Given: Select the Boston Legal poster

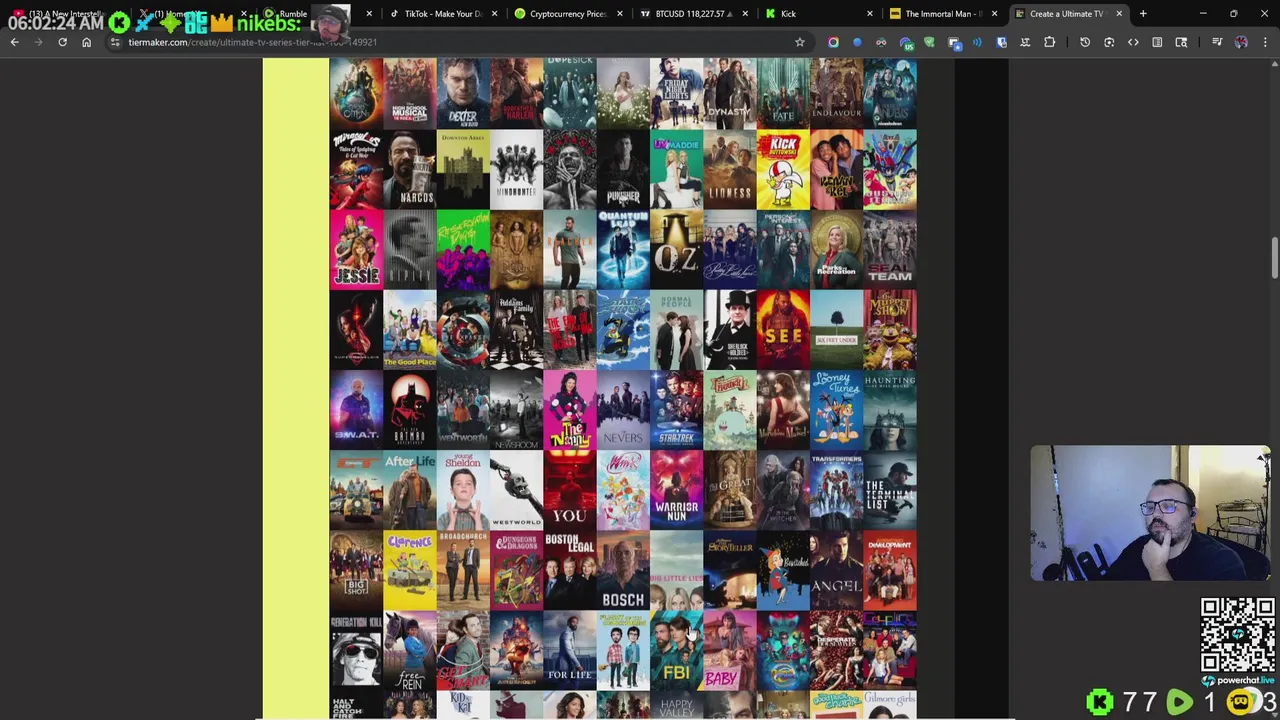Looking at the screenshot, I should click(x=570, y=570).
